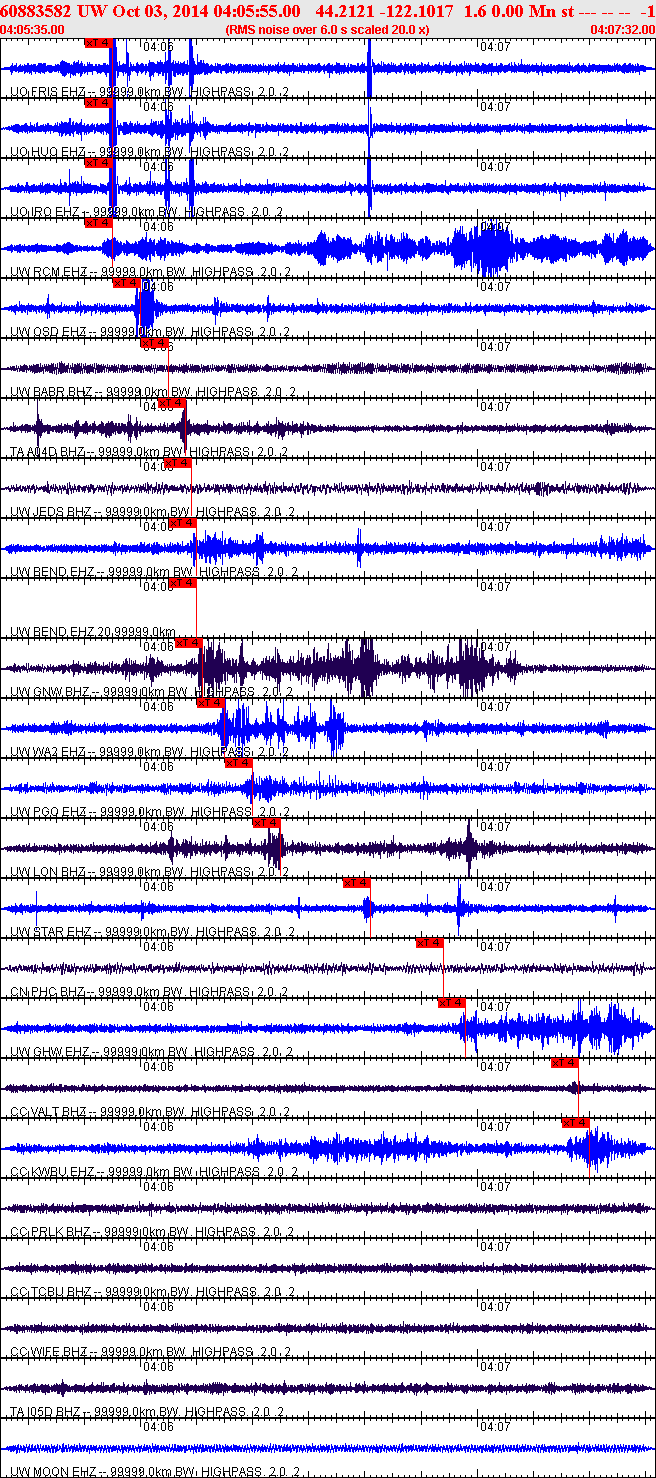
Task: Select the pick flag on UW PGO trace
Action: pos(239,762)
